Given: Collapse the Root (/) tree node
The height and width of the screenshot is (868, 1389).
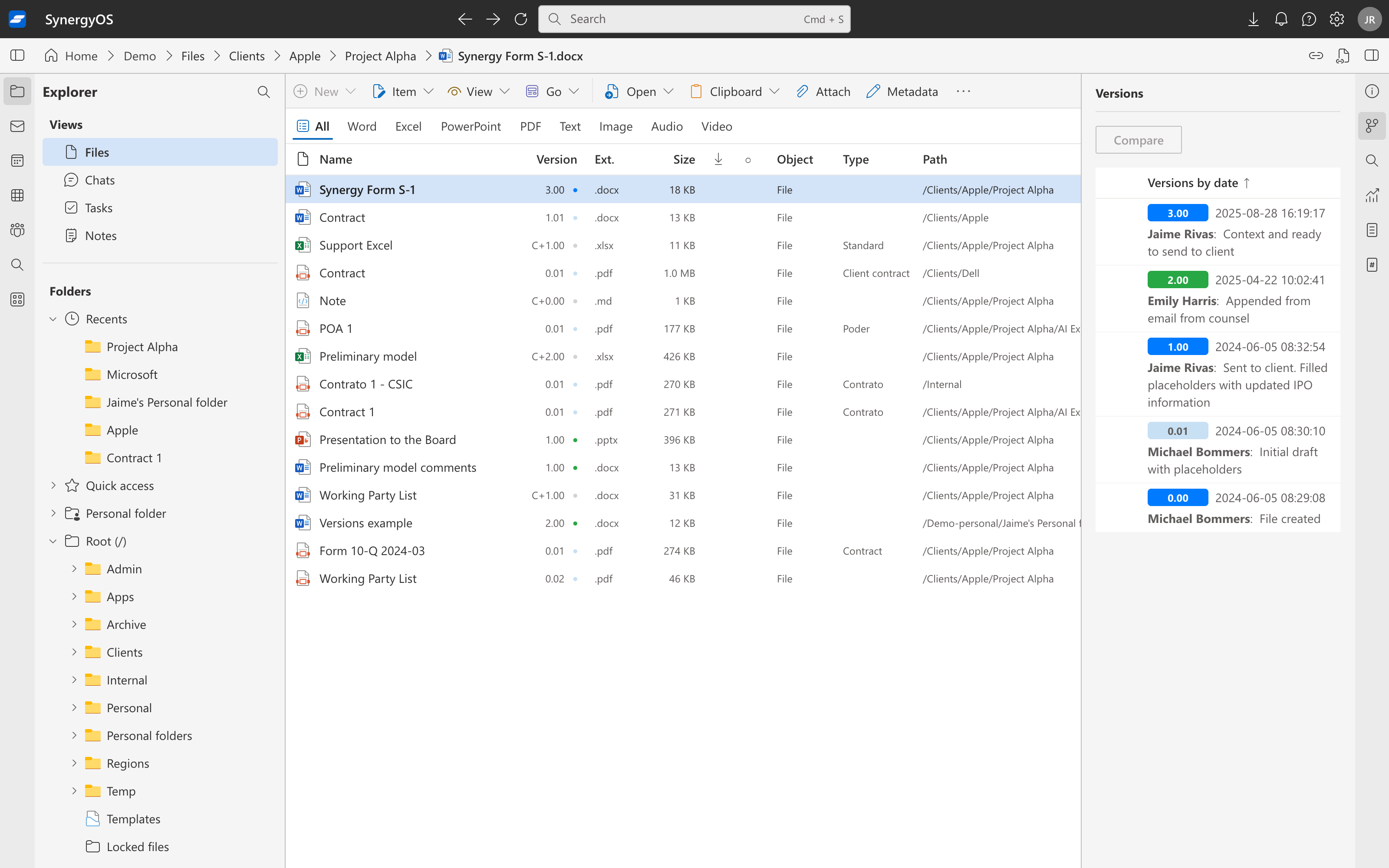Looking at the screenshot, I should pyautogui.click(x=53, y=541).
